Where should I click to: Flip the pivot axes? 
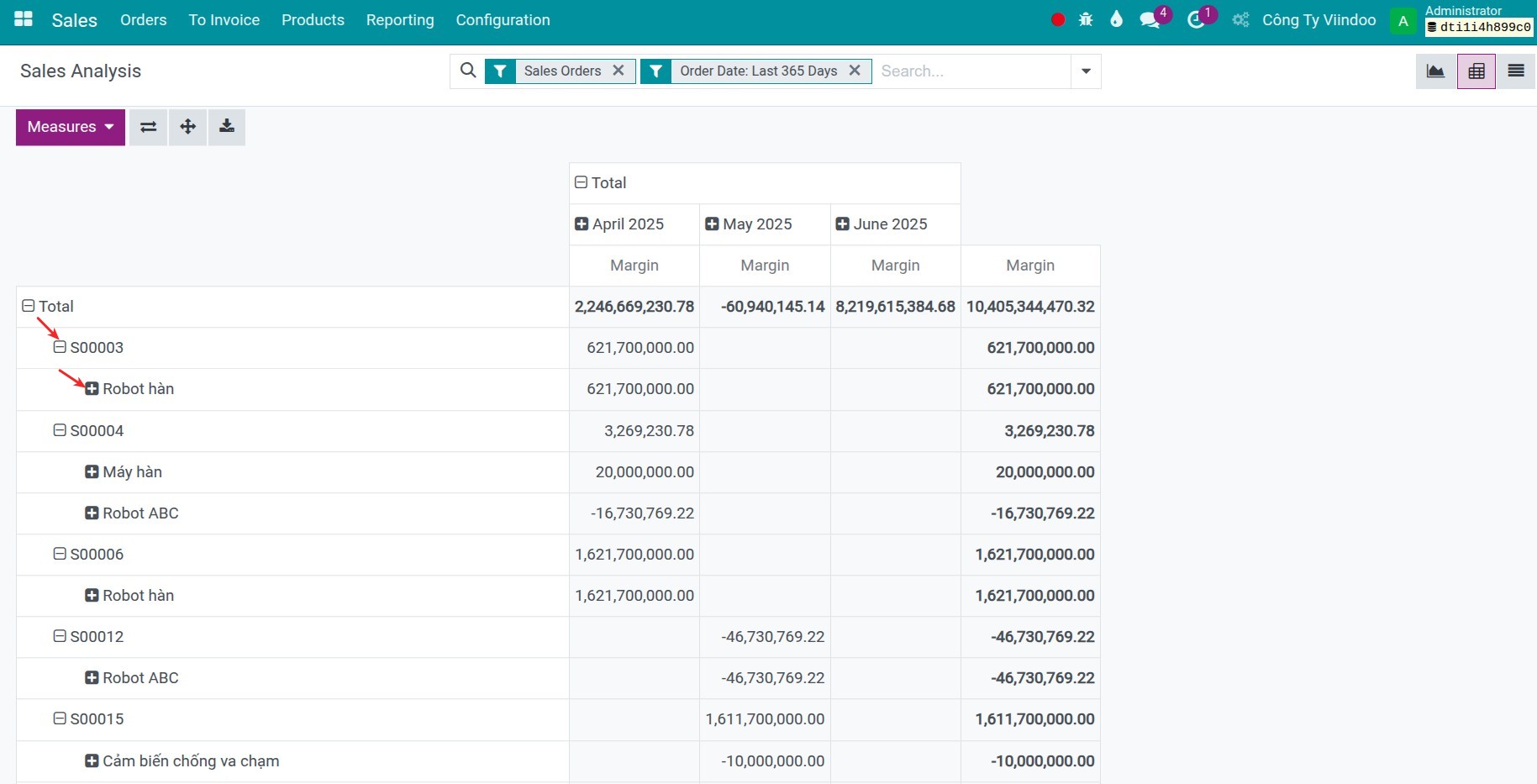[x=148, y=127]
